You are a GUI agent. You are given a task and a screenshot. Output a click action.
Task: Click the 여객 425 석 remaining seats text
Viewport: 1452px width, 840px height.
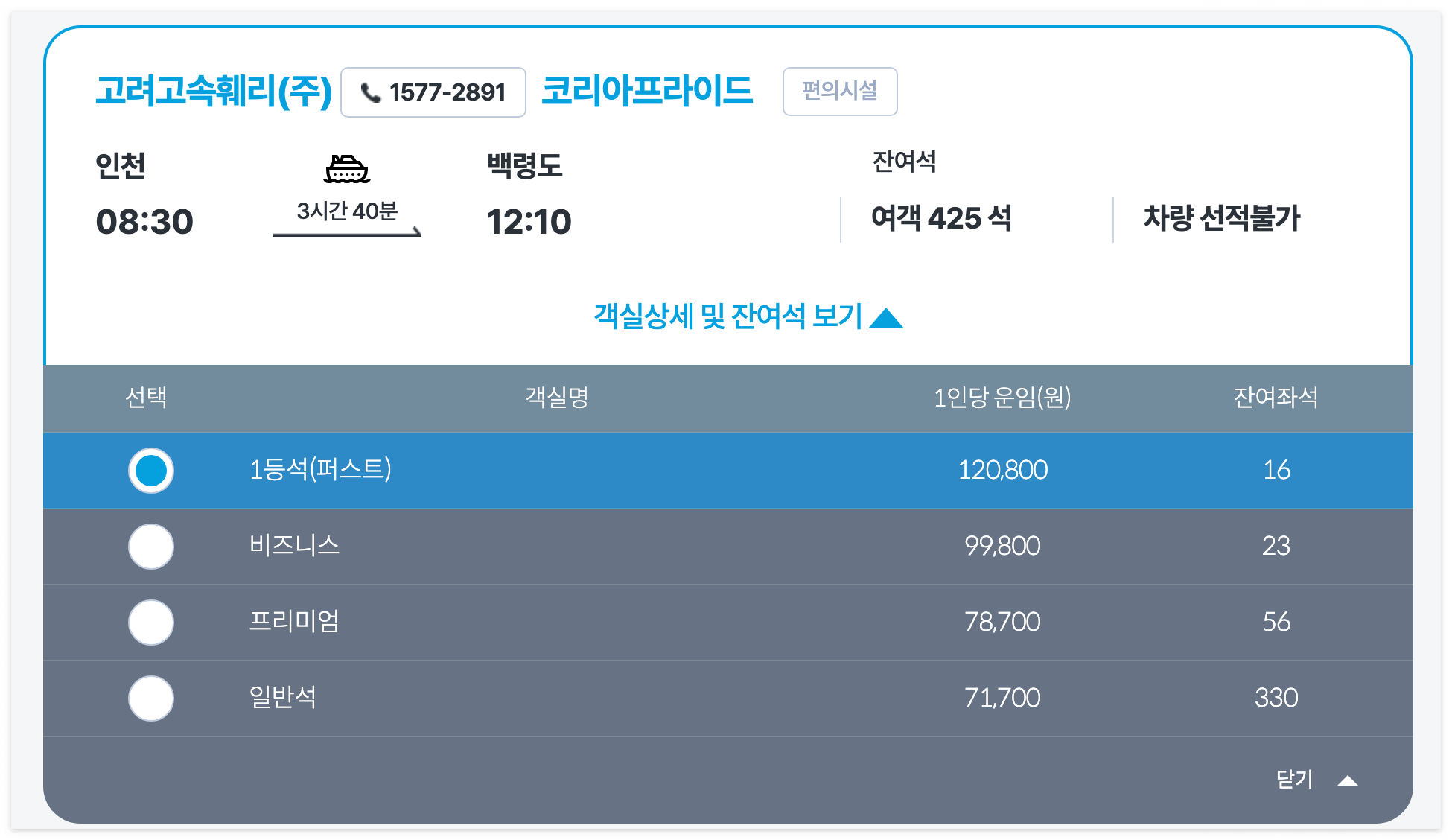tap(941, 219)
